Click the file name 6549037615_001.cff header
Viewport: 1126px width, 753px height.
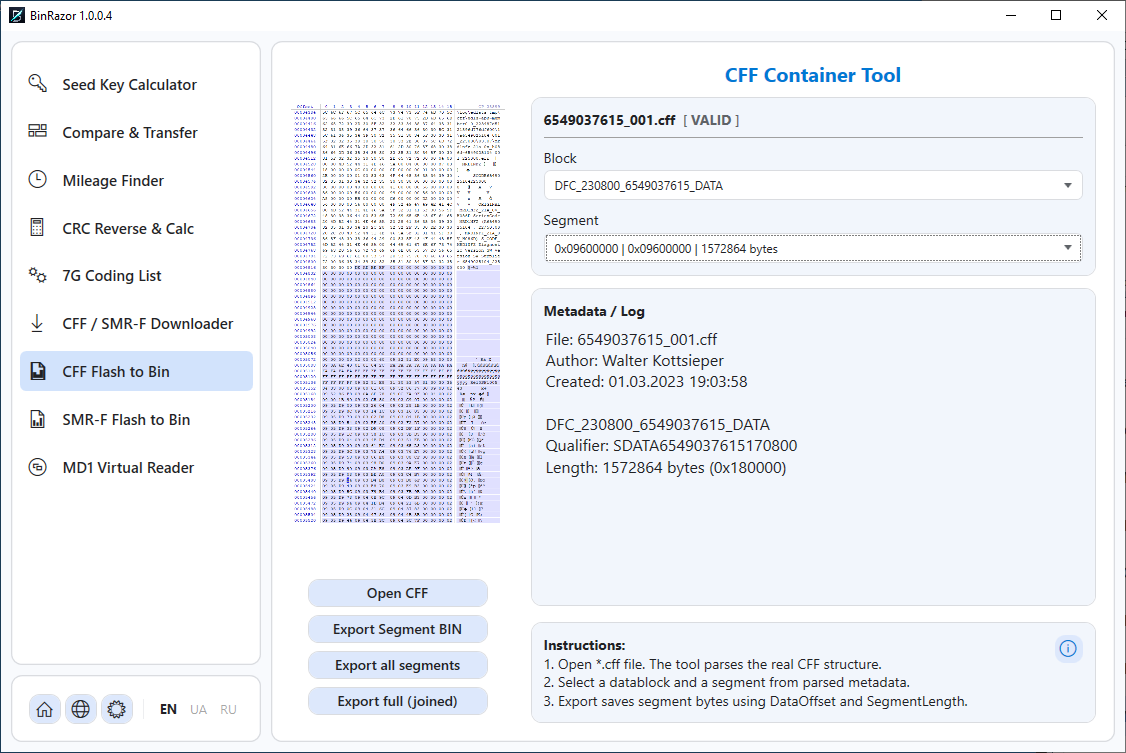pos(609,120)
